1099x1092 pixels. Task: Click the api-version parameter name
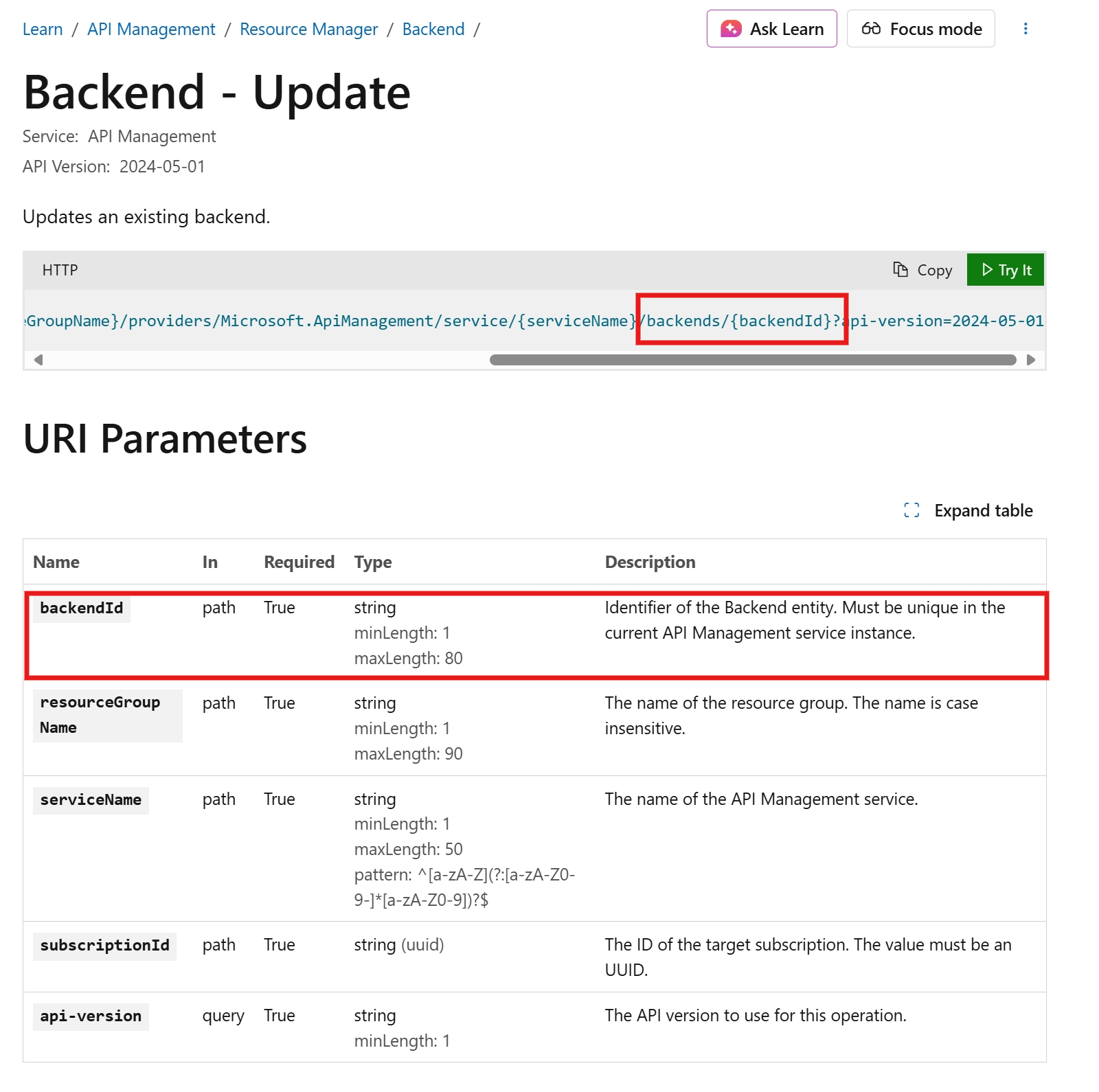[x=91, y=1016]
